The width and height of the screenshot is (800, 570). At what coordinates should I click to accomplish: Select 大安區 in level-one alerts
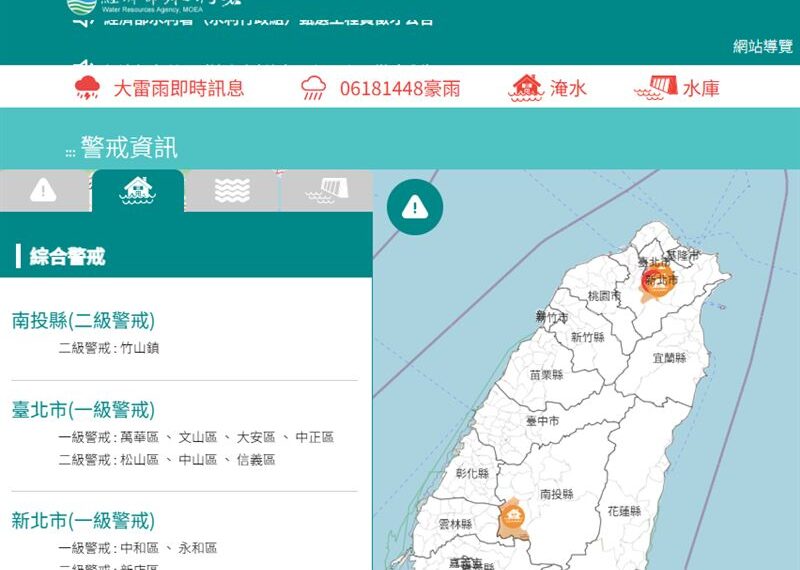(256, 437)
